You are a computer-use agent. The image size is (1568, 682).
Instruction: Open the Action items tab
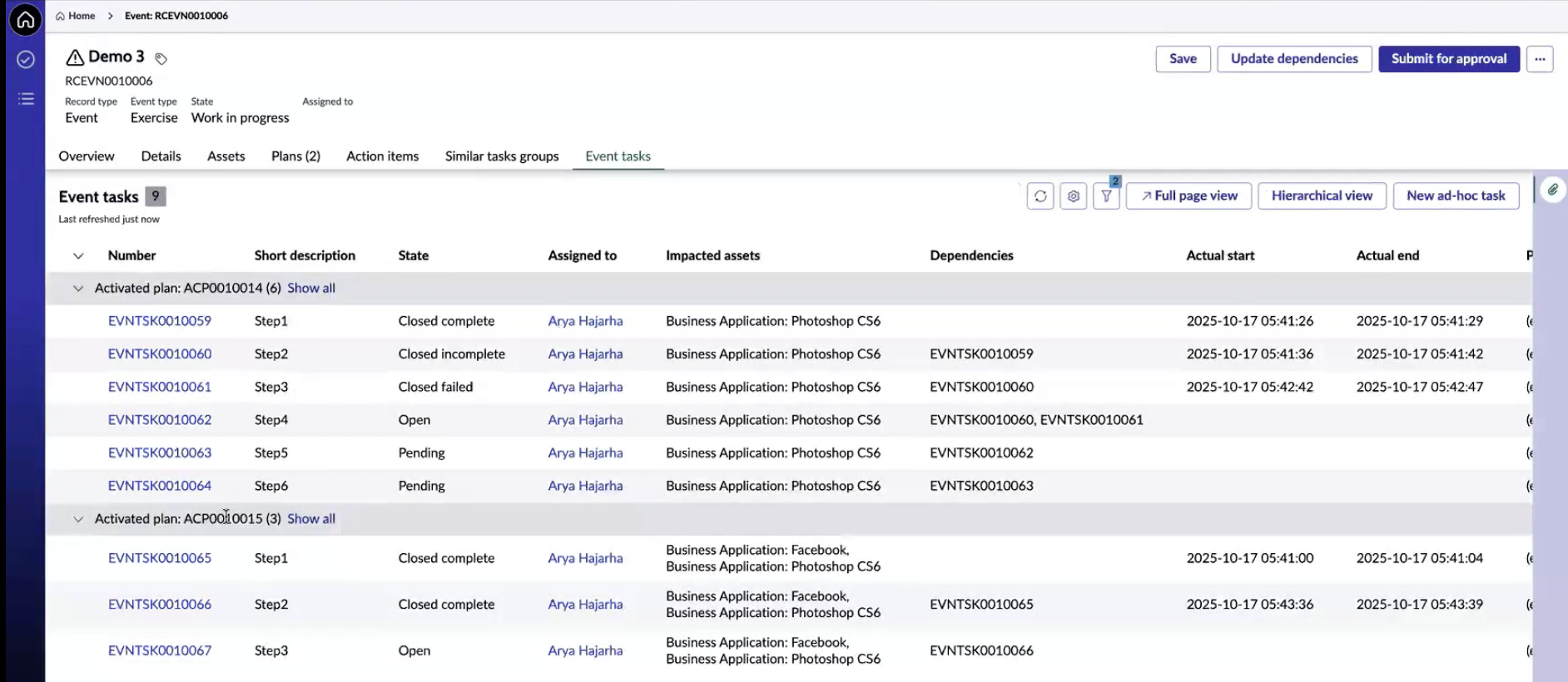[383, 156]
